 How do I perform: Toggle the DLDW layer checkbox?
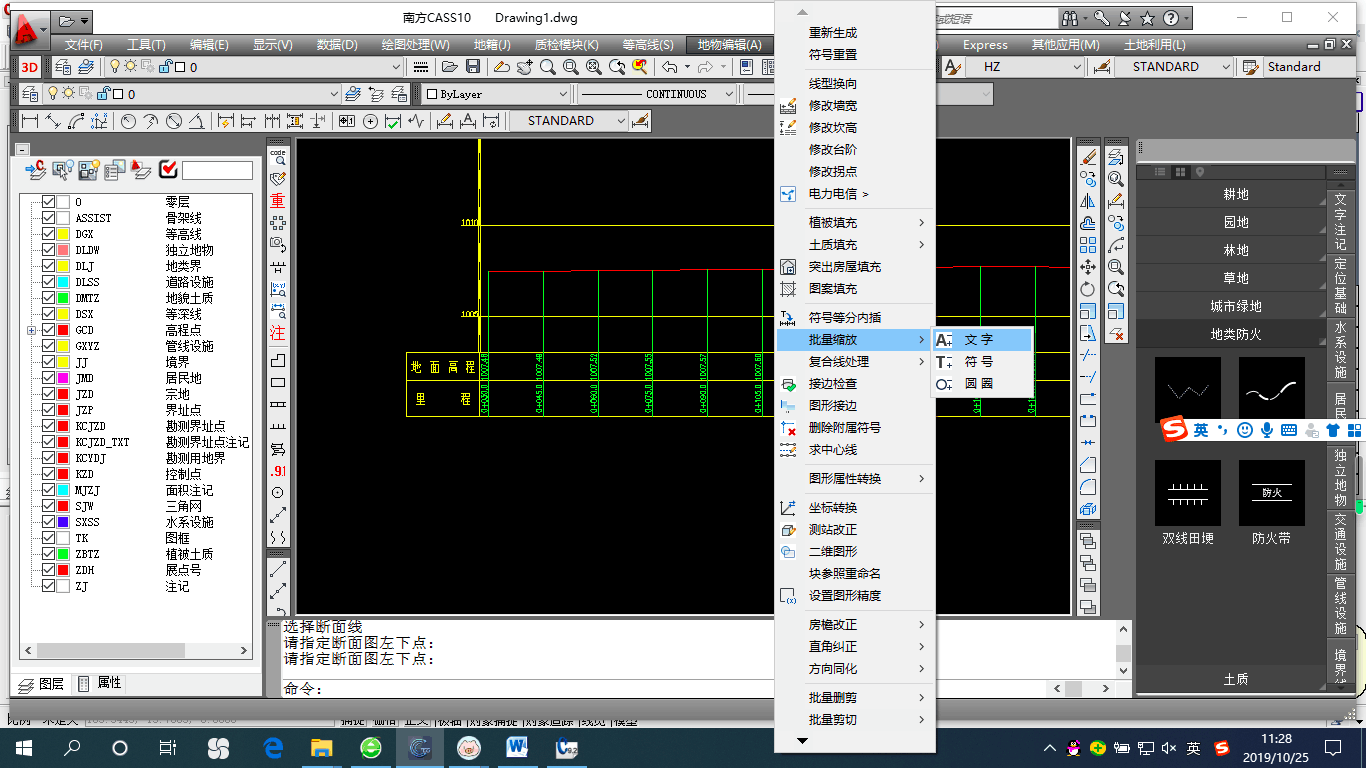point(47,250)
